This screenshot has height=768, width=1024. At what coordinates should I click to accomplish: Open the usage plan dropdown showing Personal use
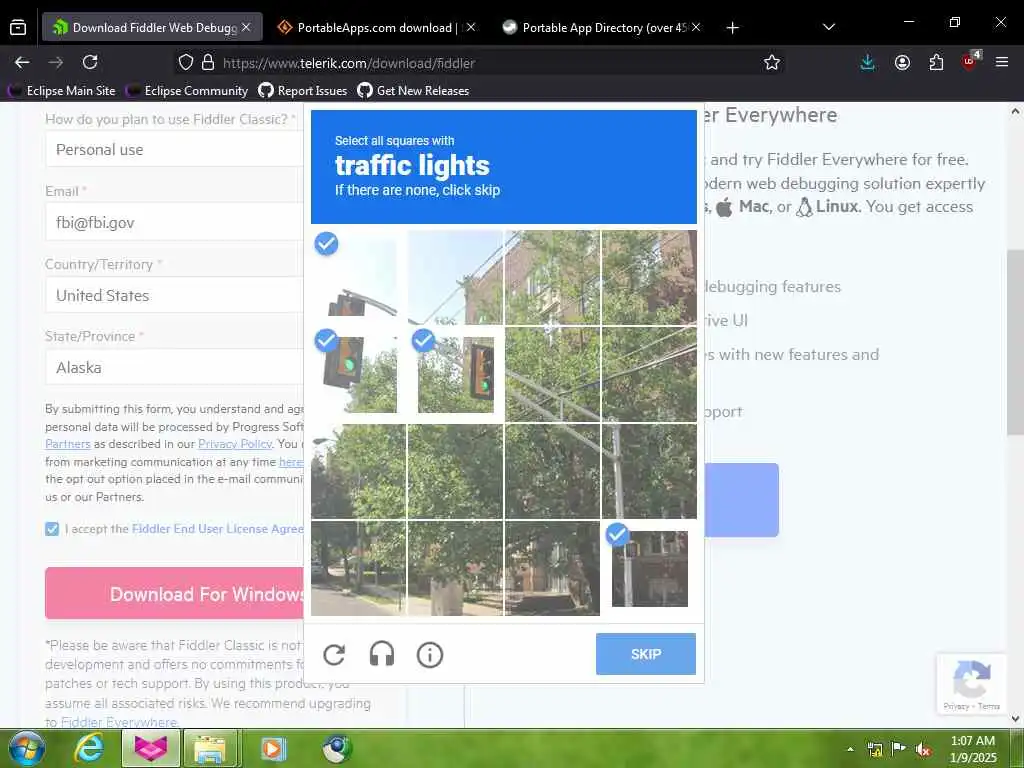coord(174,150)
